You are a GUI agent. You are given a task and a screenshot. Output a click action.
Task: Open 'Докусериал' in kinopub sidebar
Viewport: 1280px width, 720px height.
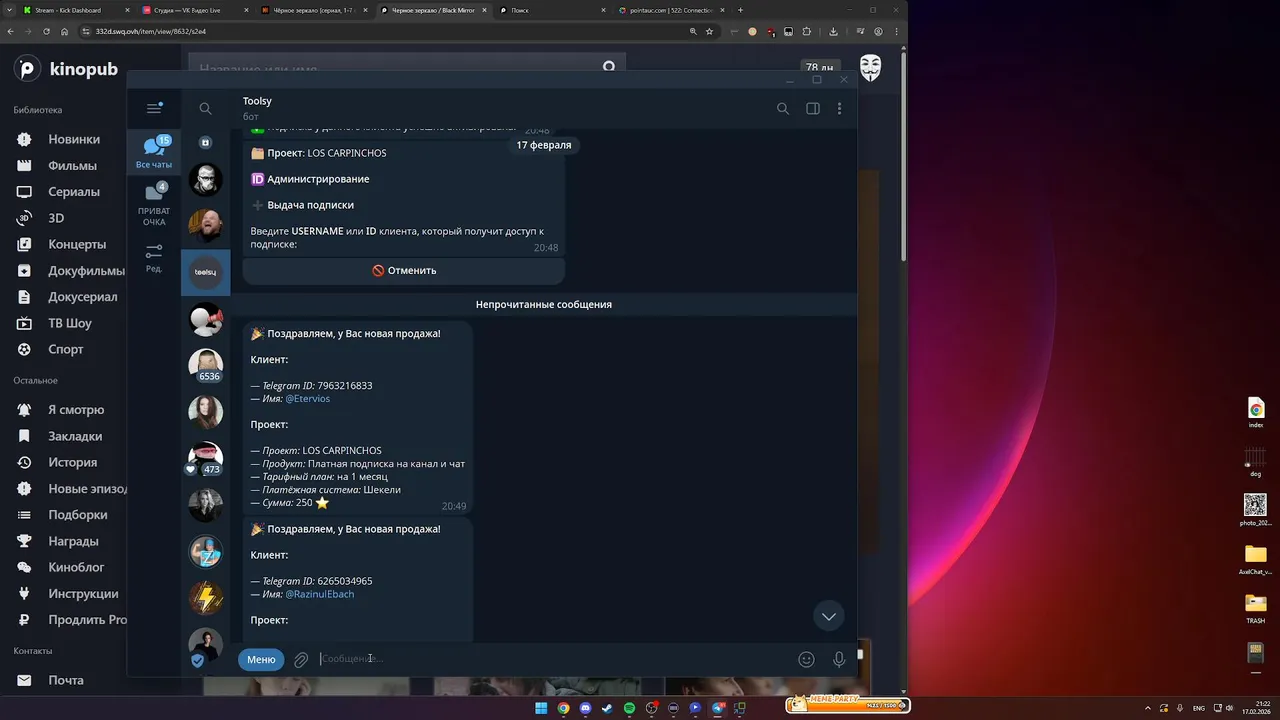82,297
